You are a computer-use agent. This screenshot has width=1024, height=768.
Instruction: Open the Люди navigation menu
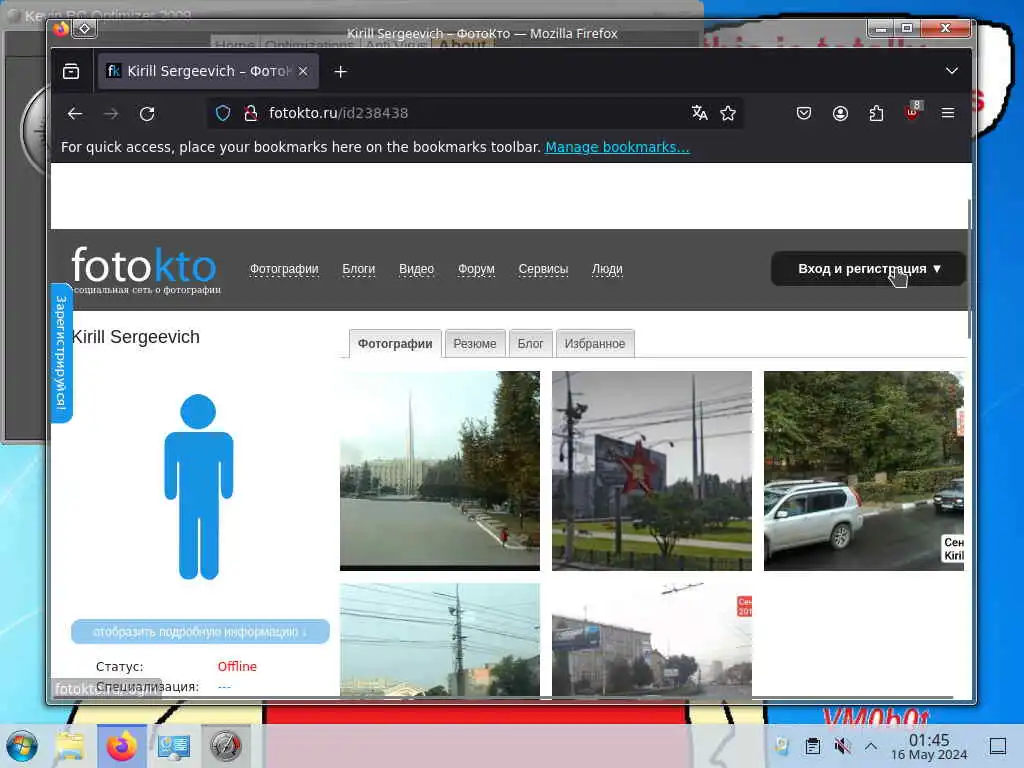click(607, 269)
